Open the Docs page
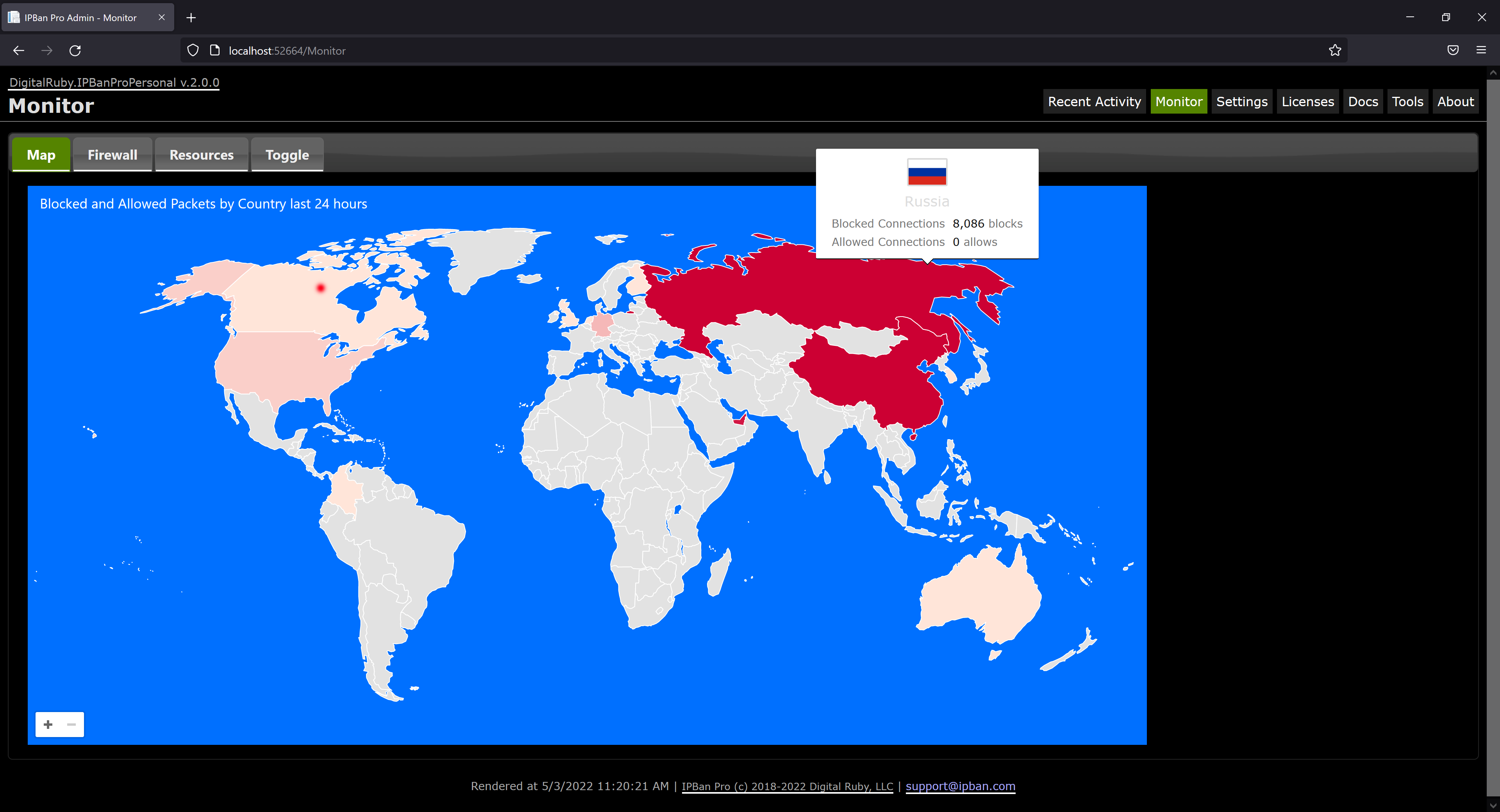The image size is (1500, 812). coord(1362,101)
